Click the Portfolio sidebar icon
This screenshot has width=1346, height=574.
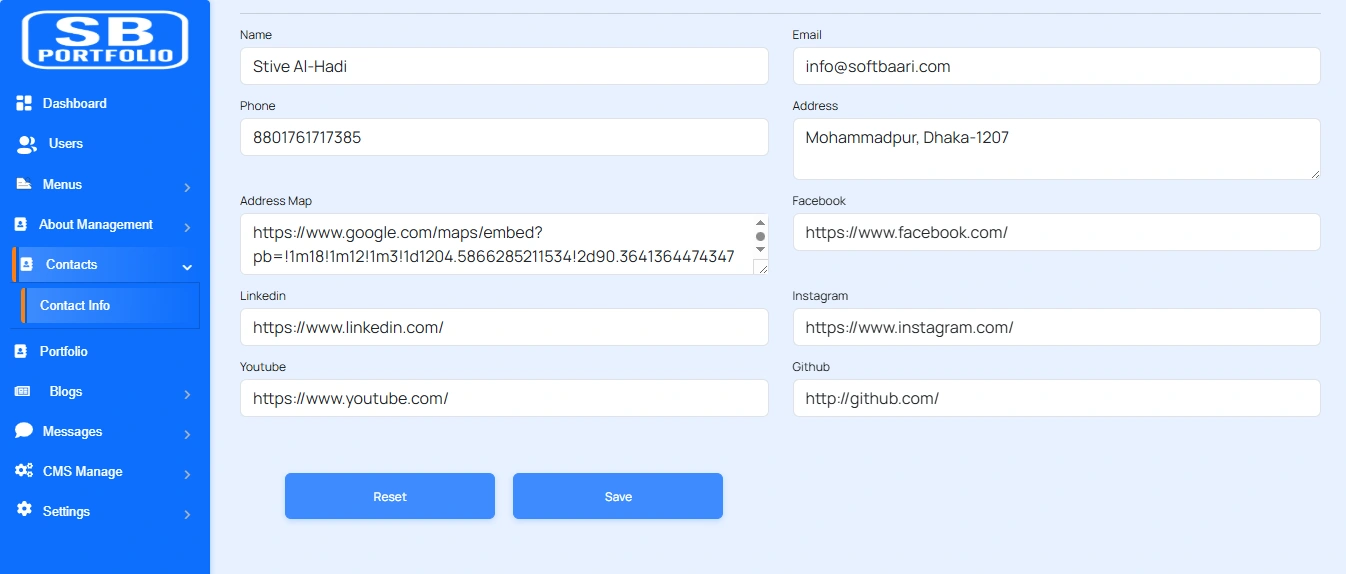pyautogui.click(x=21, y=352)
